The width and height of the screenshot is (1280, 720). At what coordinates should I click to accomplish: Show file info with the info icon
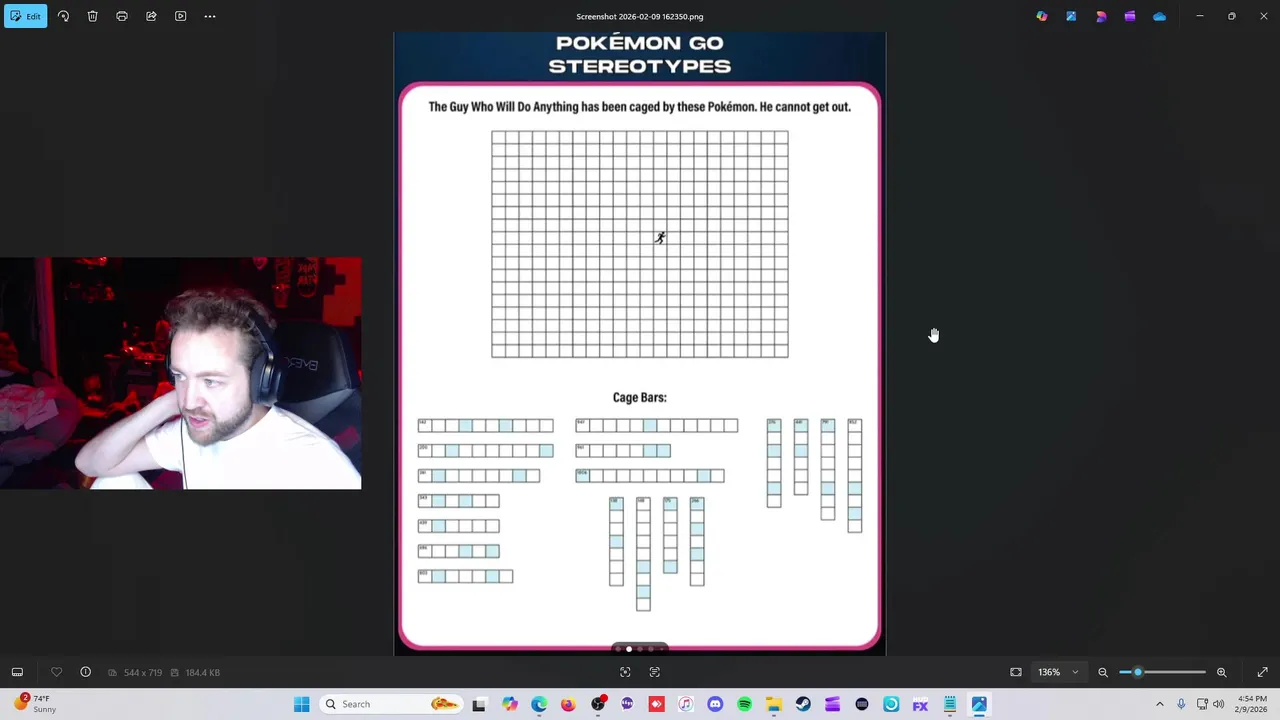pos(85,672)
